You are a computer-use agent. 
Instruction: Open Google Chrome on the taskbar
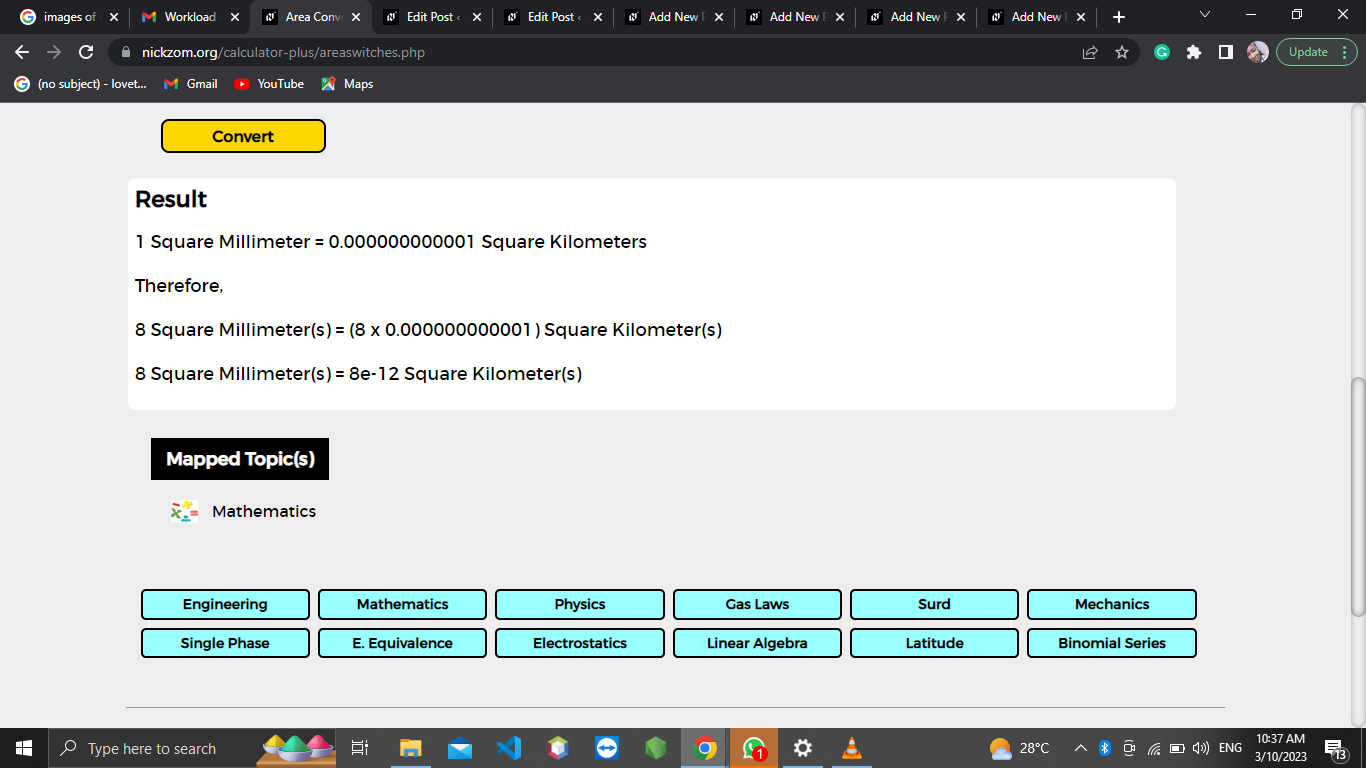point(705,748)
